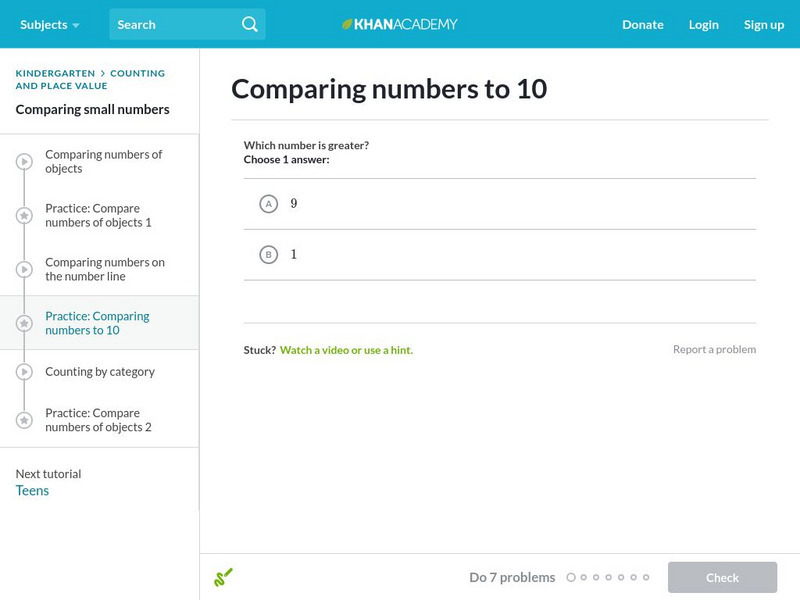The image size is (800, 600).
Task: Click star icon beside Compare numbers of objects 1
Action: coord(24,216)
